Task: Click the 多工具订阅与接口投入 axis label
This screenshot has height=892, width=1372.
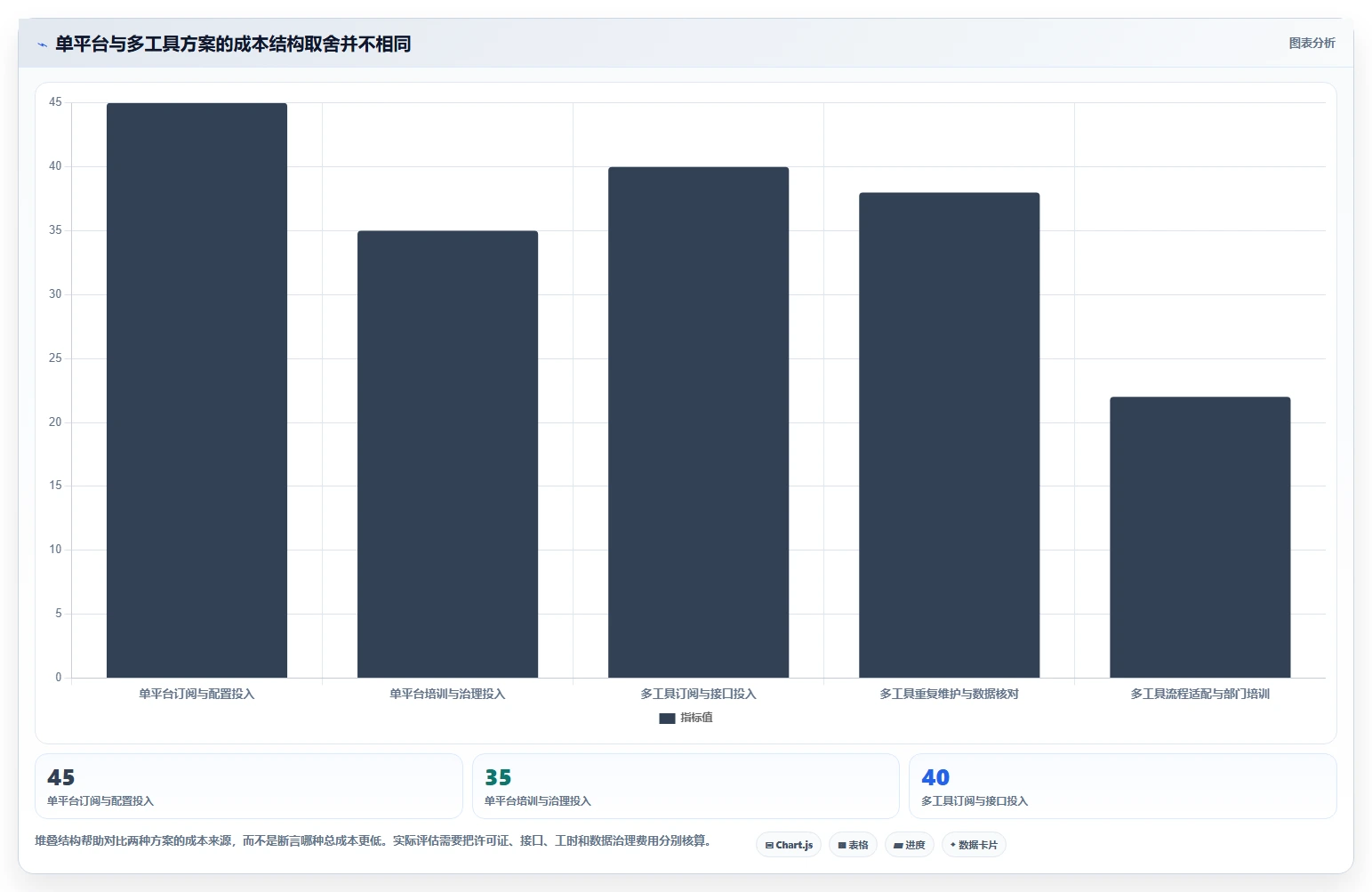Action: click(698, 694)
